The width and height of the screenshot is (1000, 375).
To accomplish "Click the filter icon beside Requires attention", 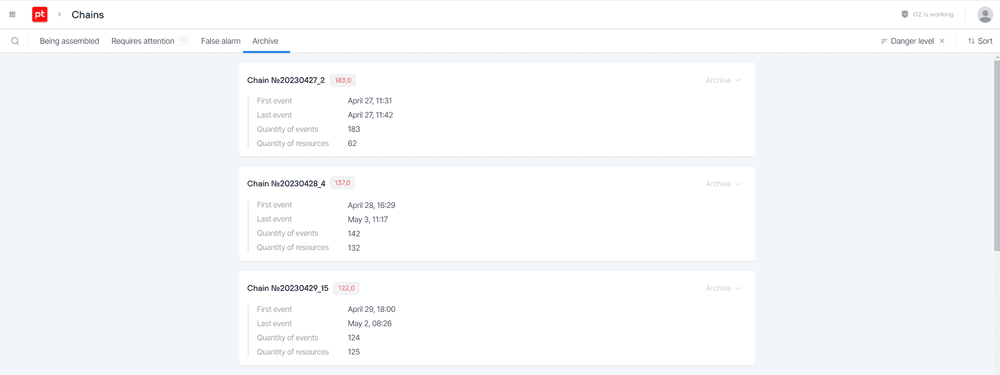I will pyautogui.click(x=183, y=41).
